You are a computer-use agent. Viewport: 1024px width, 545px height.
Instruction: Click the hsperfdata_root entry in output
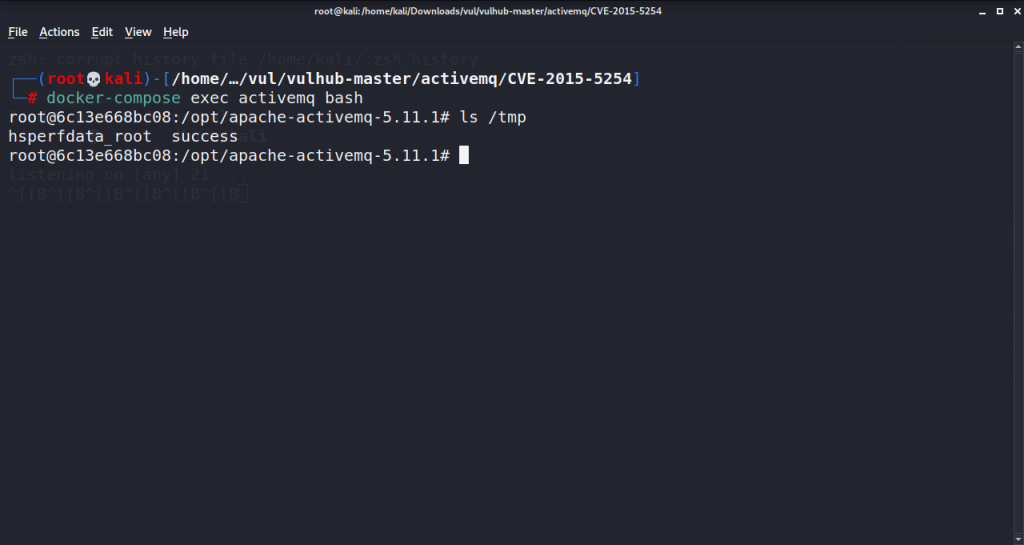coord(80,136)
